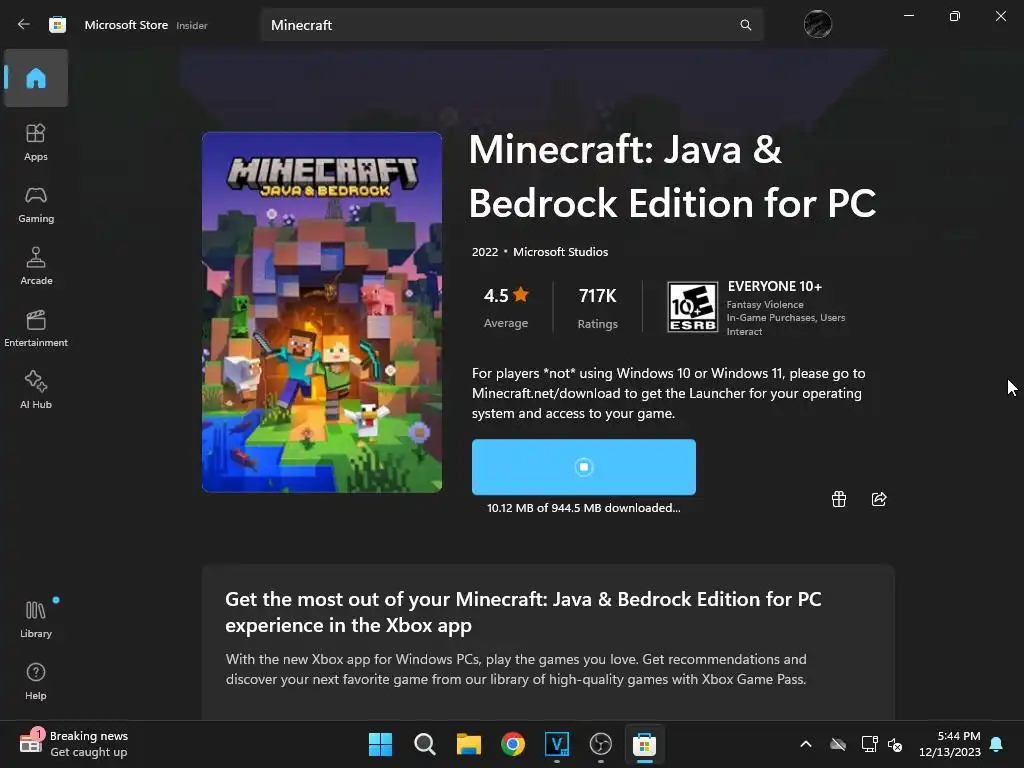
Task: Open the notification bell
Action: point(997,744)
